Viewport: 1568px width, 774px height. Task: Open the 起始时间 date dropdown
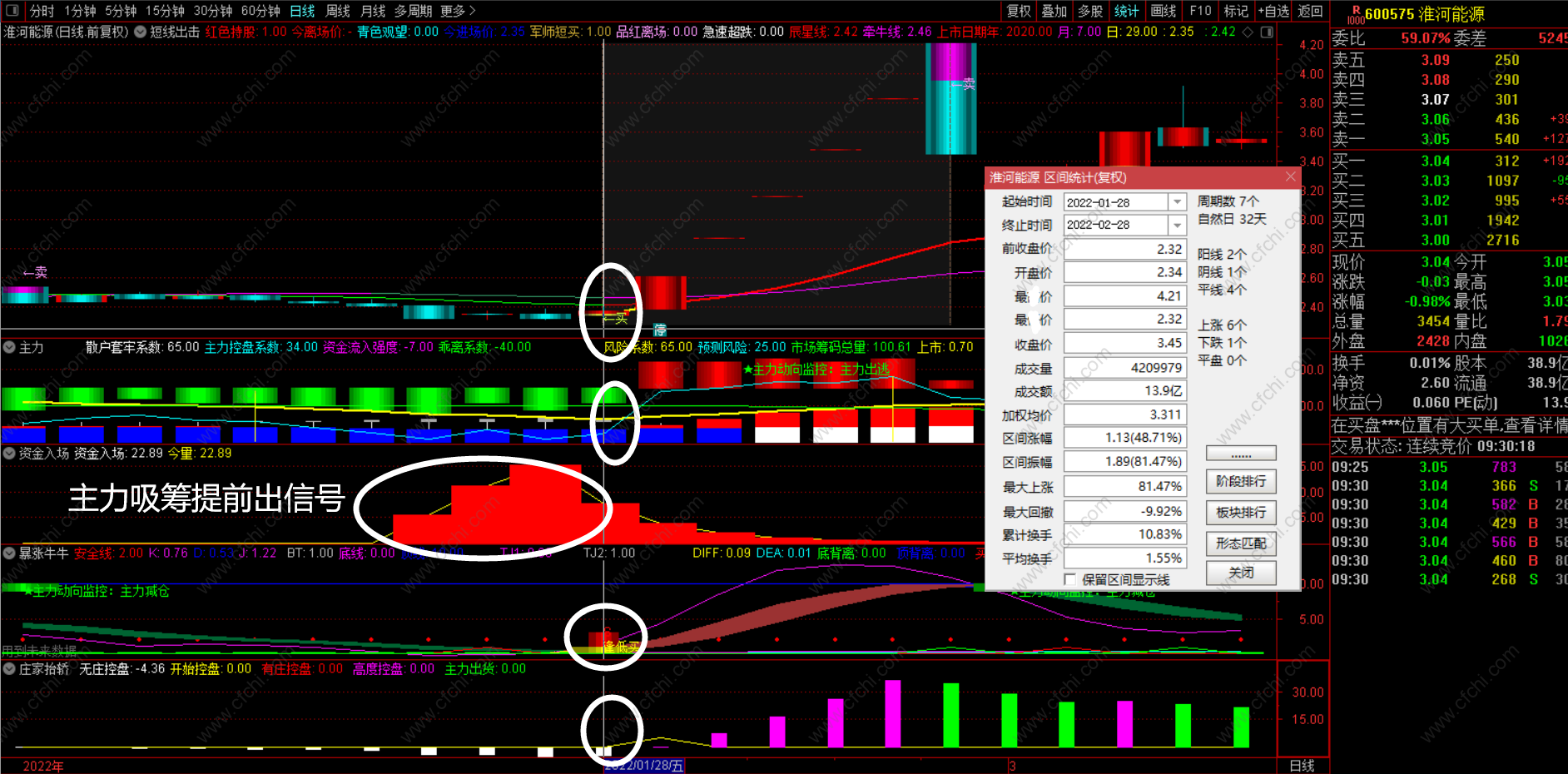[x=1177, y=202]
